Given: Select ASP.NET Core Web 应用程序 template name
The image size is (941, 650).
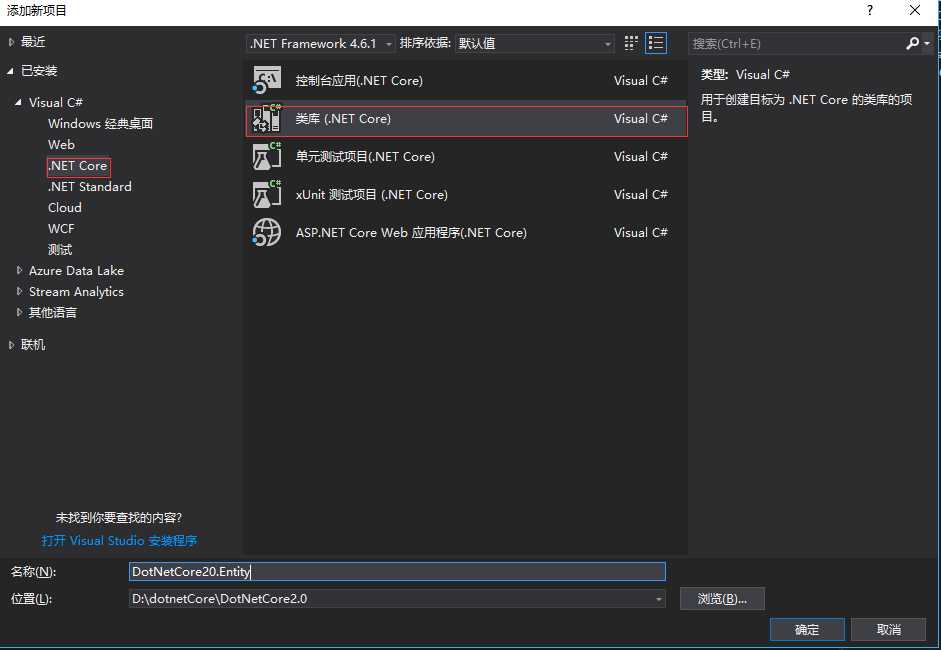Looking at the screenshot, I should (x=411, y=232).
